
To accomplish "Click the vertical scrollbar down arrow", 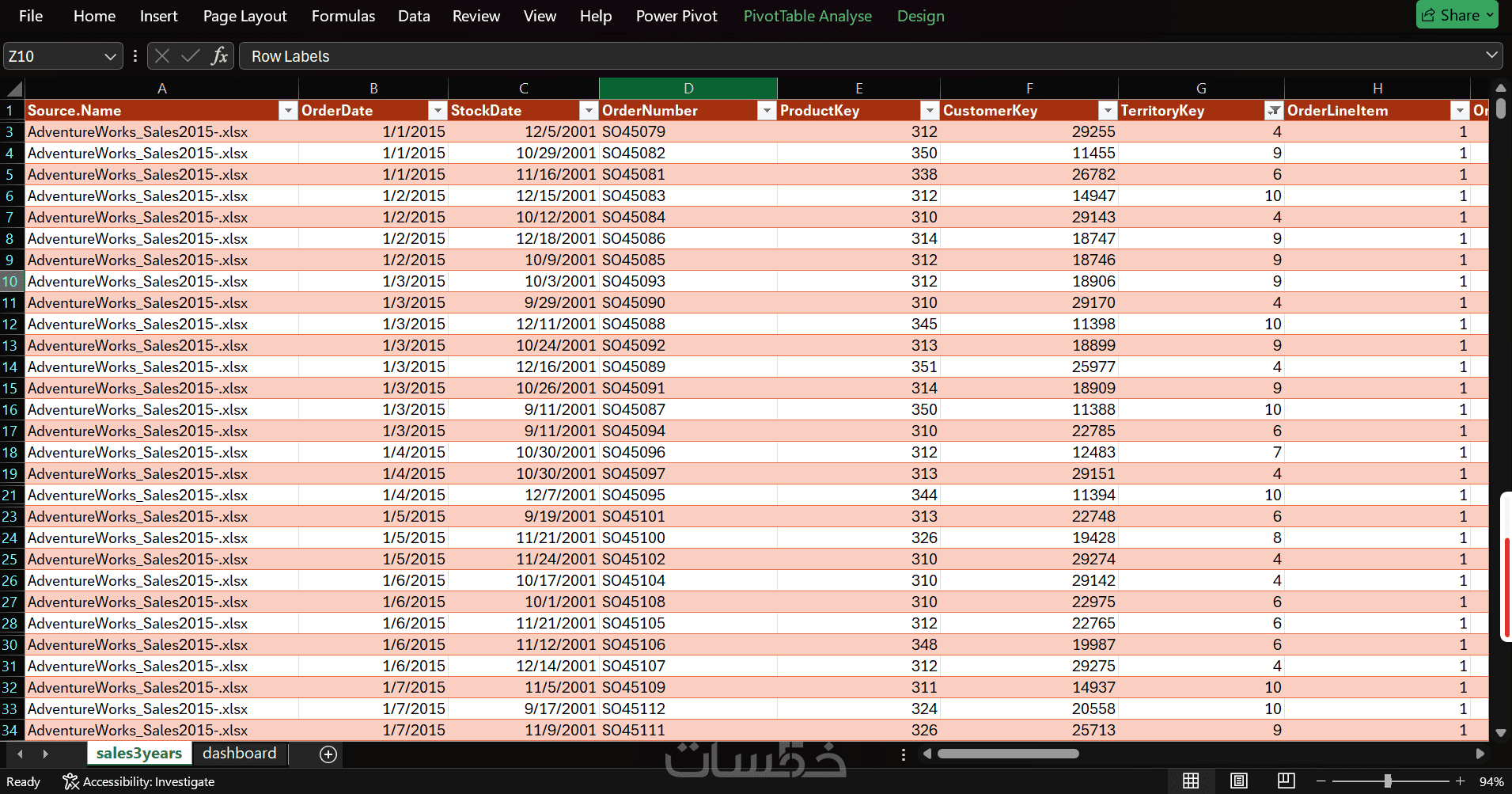I will [1500, 733].
